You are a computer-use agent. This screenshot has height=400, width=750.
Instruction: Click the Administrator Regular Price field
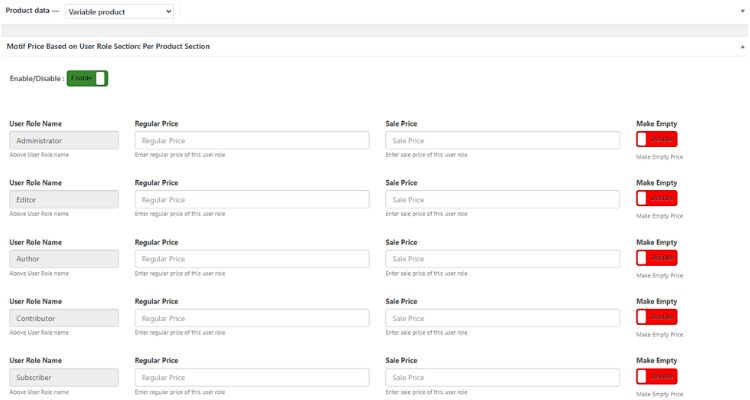(251, 141)
